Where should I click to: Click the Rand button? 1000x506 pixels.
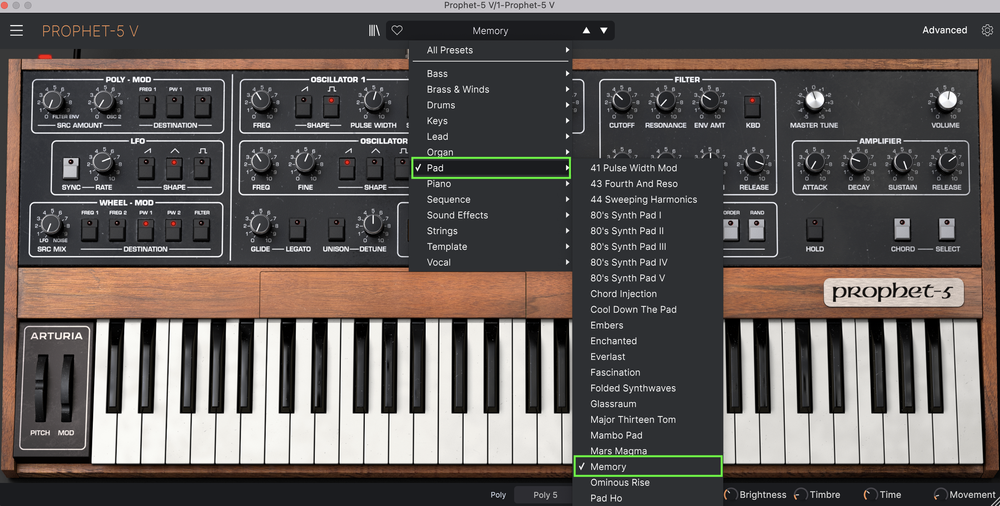point(757,229)
